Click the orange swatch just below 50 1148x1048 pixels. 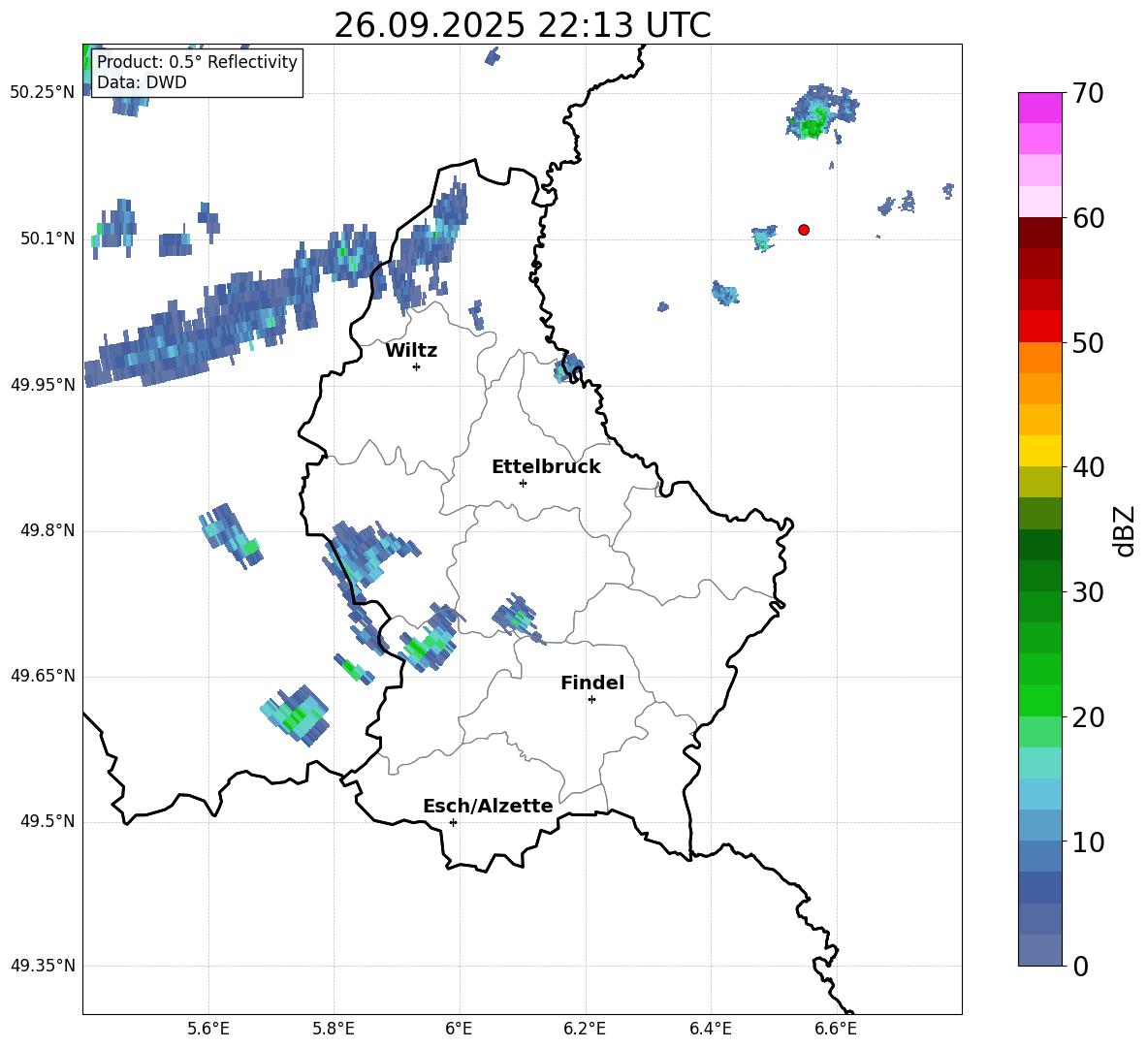tap(1040, 358)
